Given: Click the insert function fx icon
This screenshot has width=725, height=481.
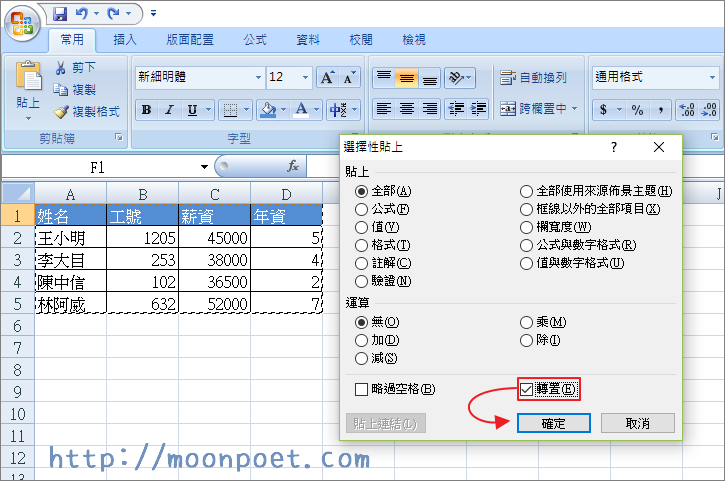Looking at the screenshot, I should click(x=293, y=166).
